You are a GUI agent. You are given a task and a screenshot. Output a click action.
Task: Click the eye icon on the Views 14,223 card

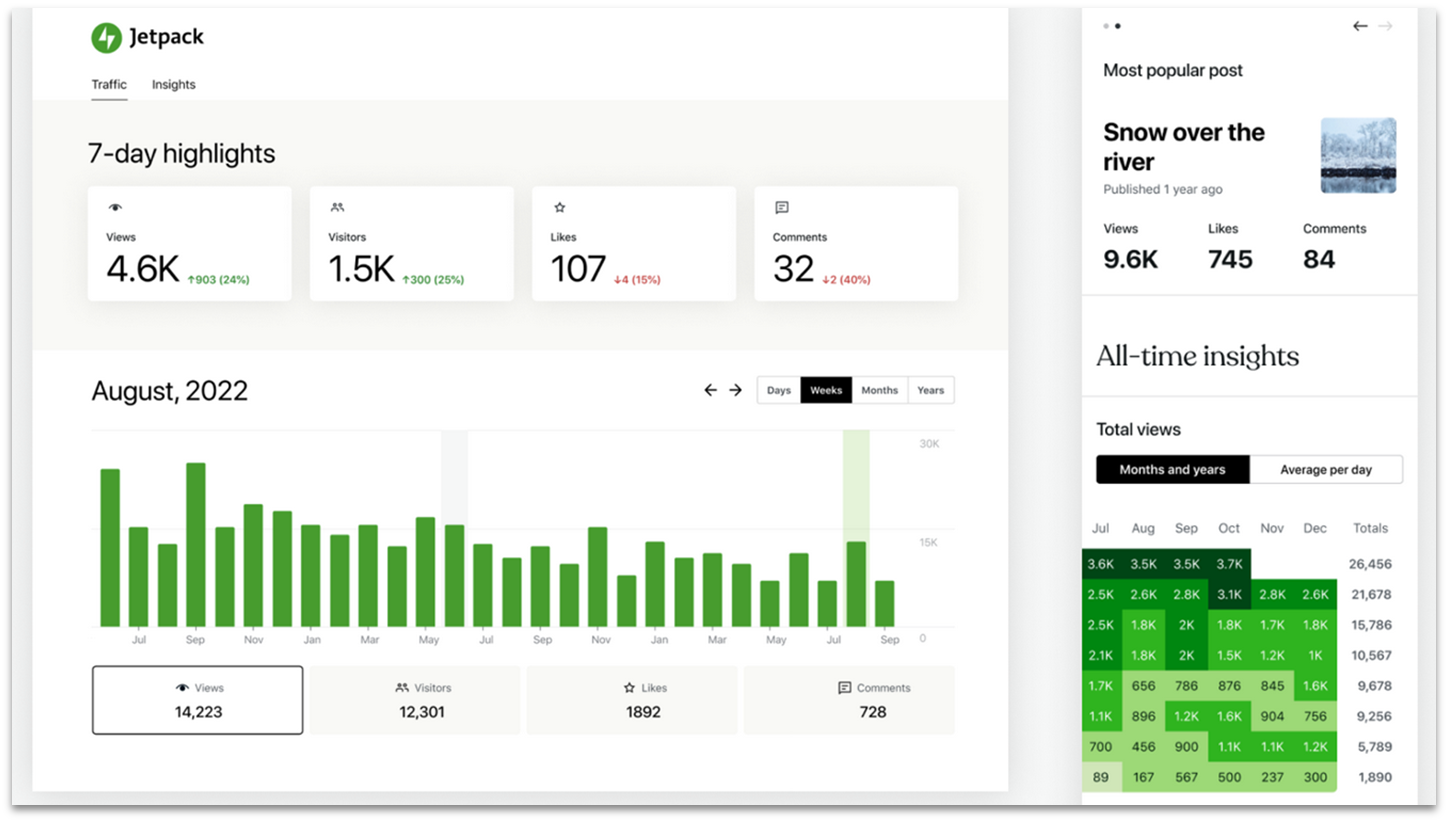tap(180, 687)
